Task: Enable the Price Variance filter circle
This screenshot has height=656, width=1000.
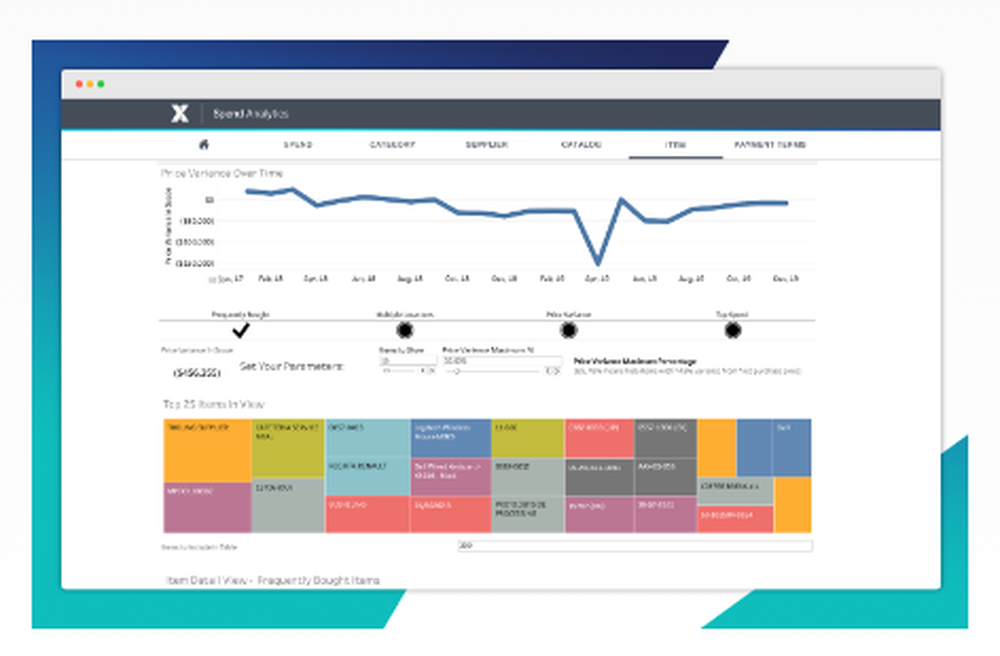Action: coord(568,330)
